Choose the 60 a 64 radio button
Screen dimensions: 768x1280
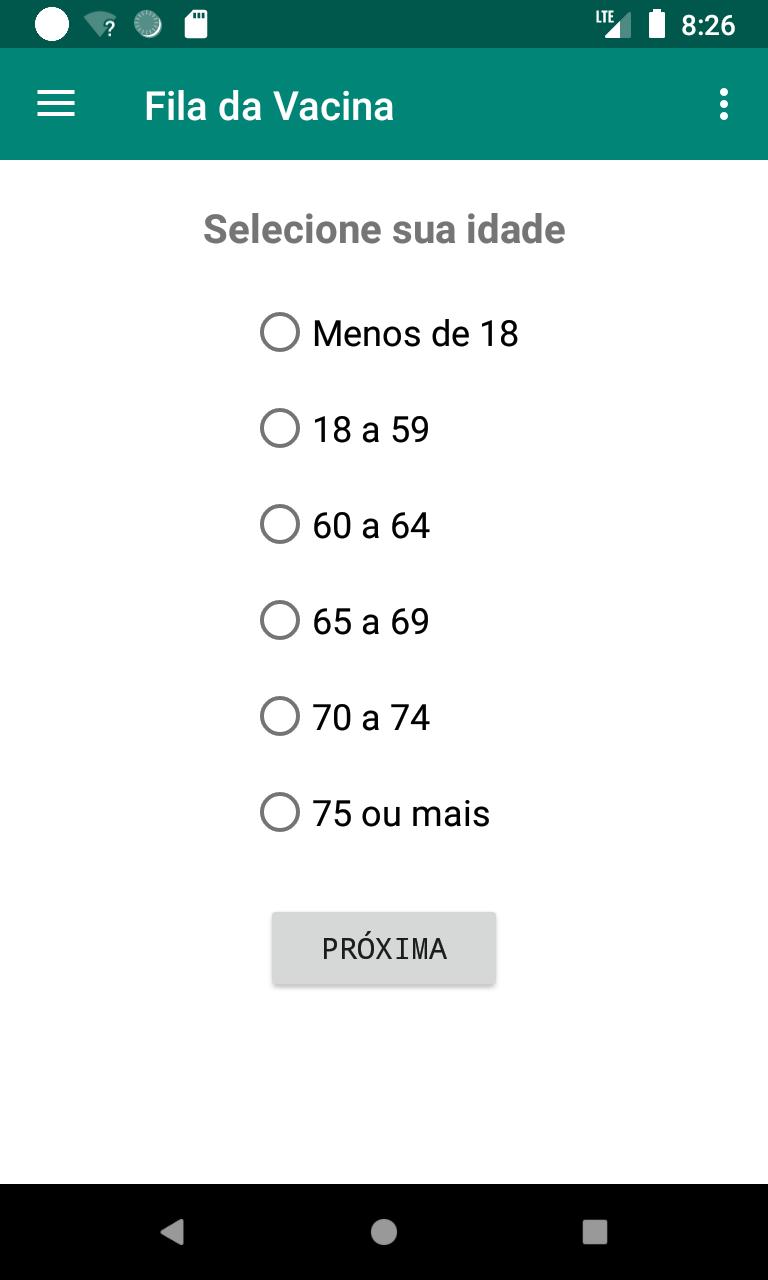coord(344,525)
